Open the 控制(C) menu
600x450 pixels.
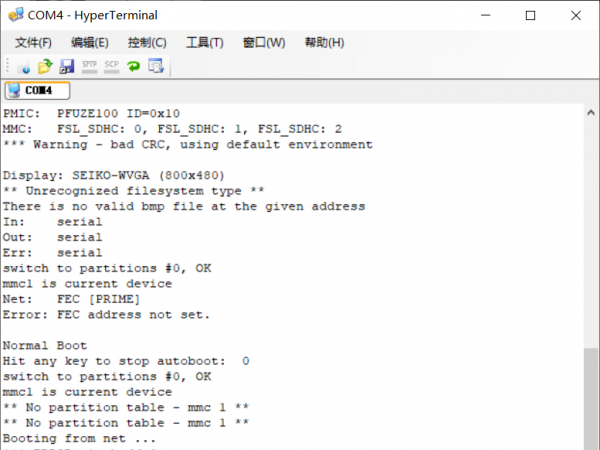tap(147, 43)
